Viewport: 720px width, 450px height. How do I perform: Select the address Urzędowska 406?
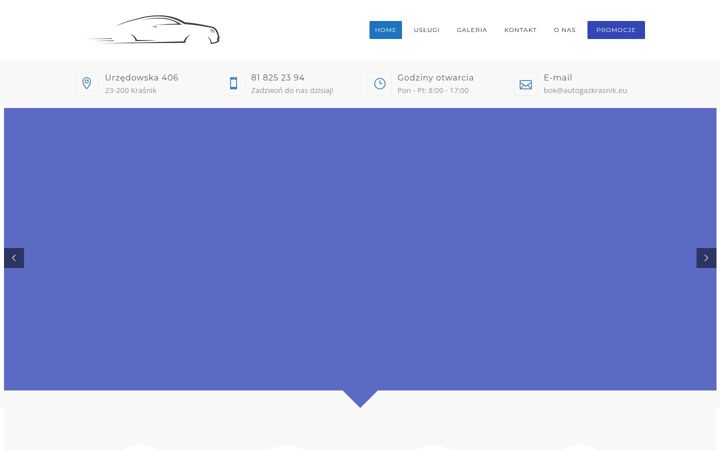[141, 78]
